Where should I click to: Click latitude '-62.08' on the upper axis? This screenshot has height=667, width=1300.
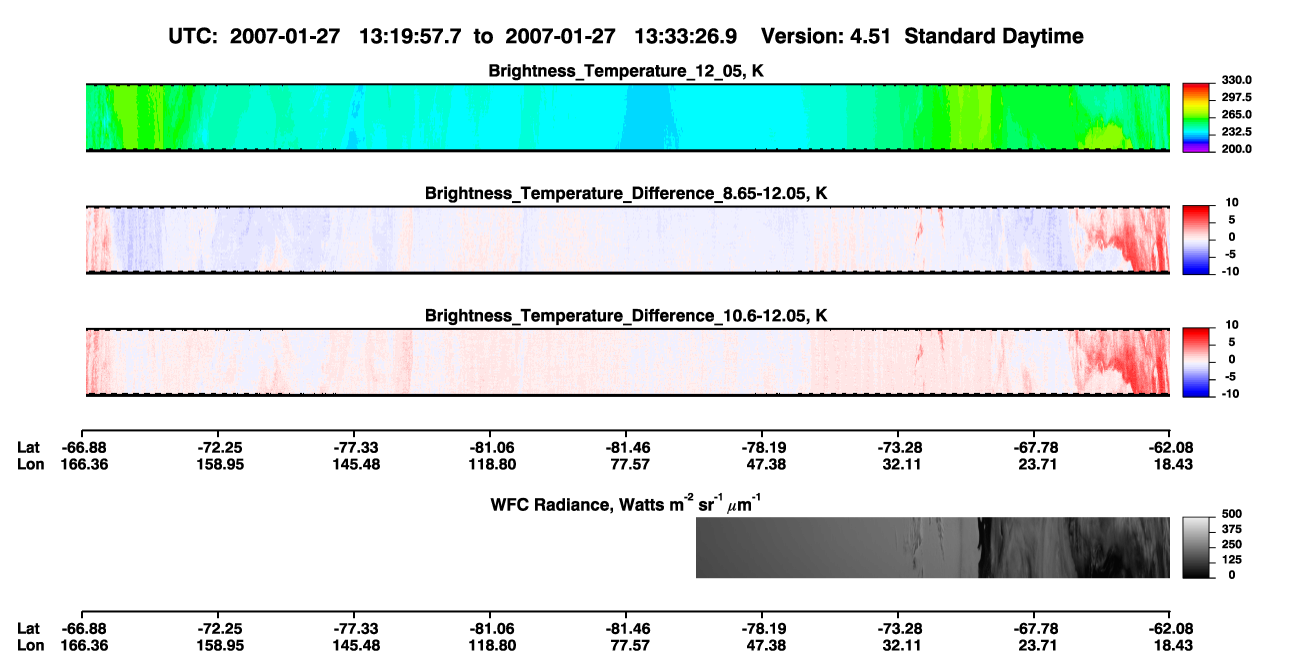1171,447
